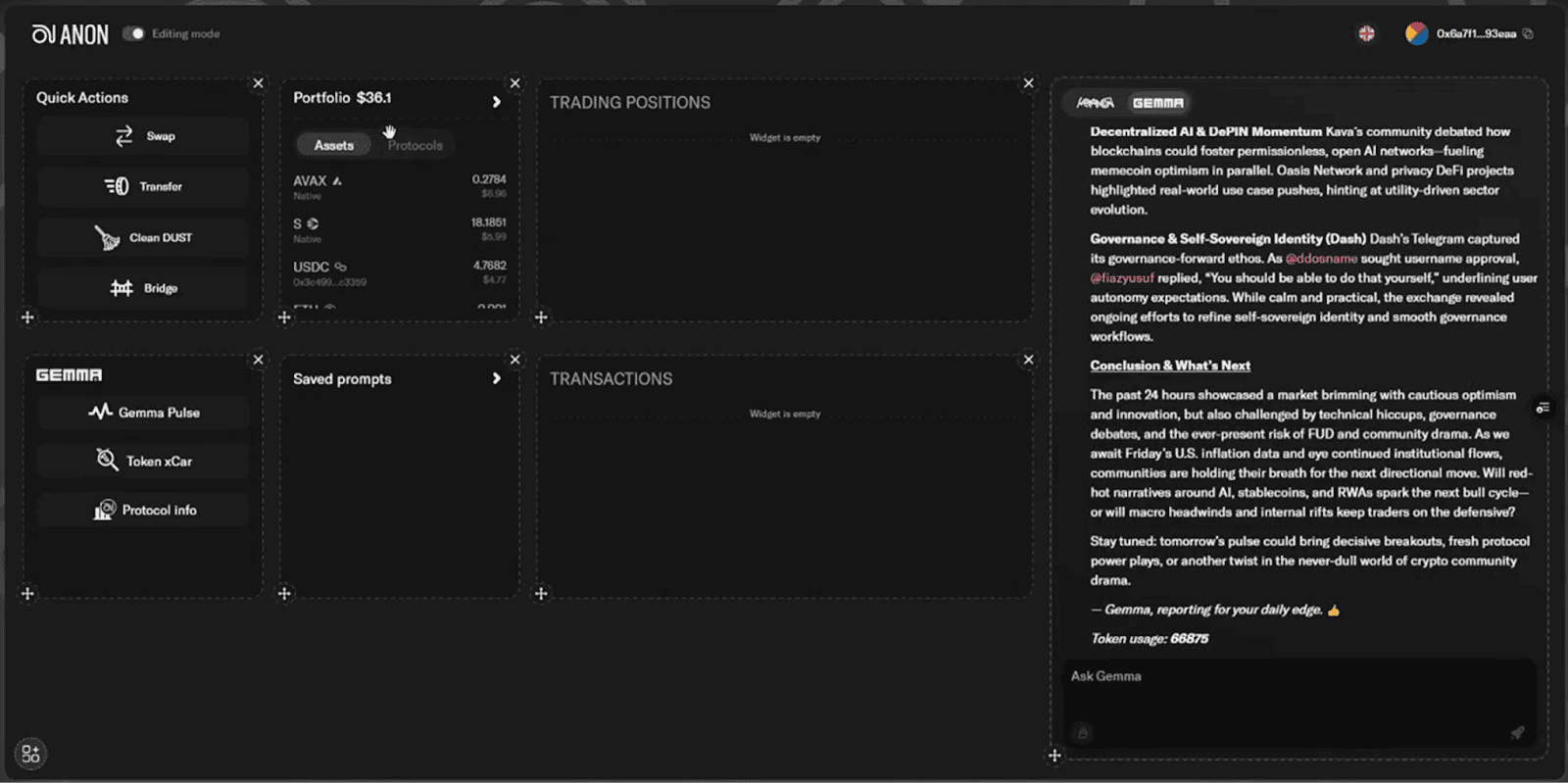Image resolution: width=1568 pixels, height=783 pixels.
Task: Close the Portfolio widget
Action: pos(515,83)
